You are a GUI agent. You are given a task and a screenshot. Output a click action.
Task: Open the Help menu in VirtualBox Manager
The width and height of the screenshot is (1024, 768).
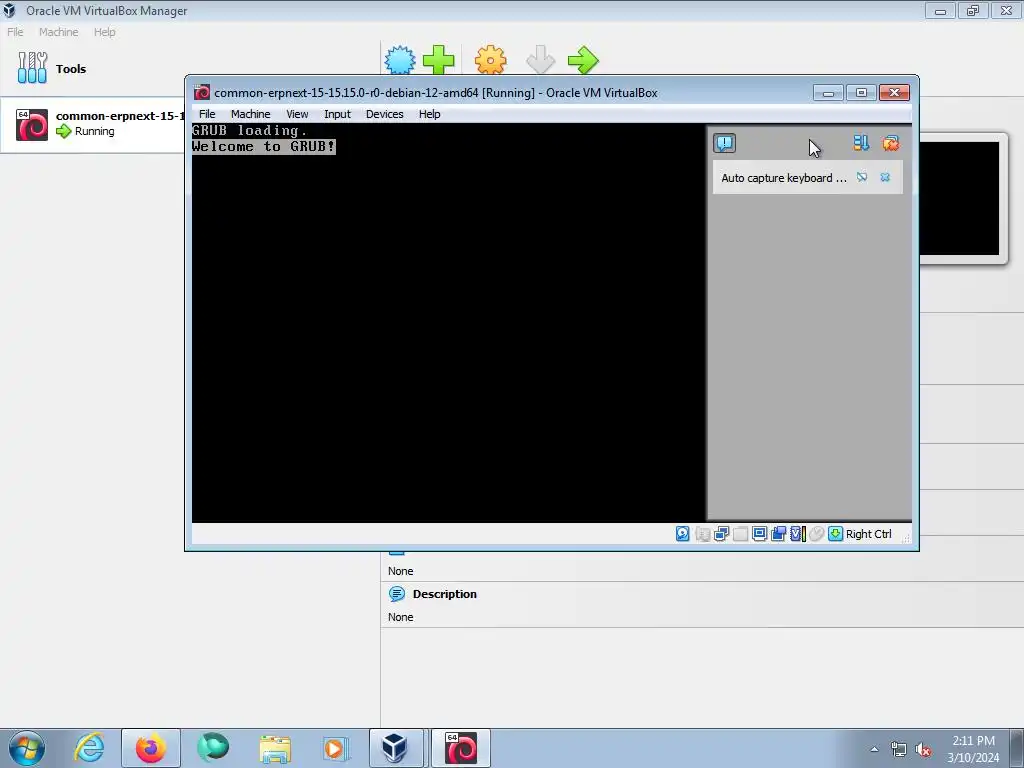pyautogui.click(x=104, y=32)
